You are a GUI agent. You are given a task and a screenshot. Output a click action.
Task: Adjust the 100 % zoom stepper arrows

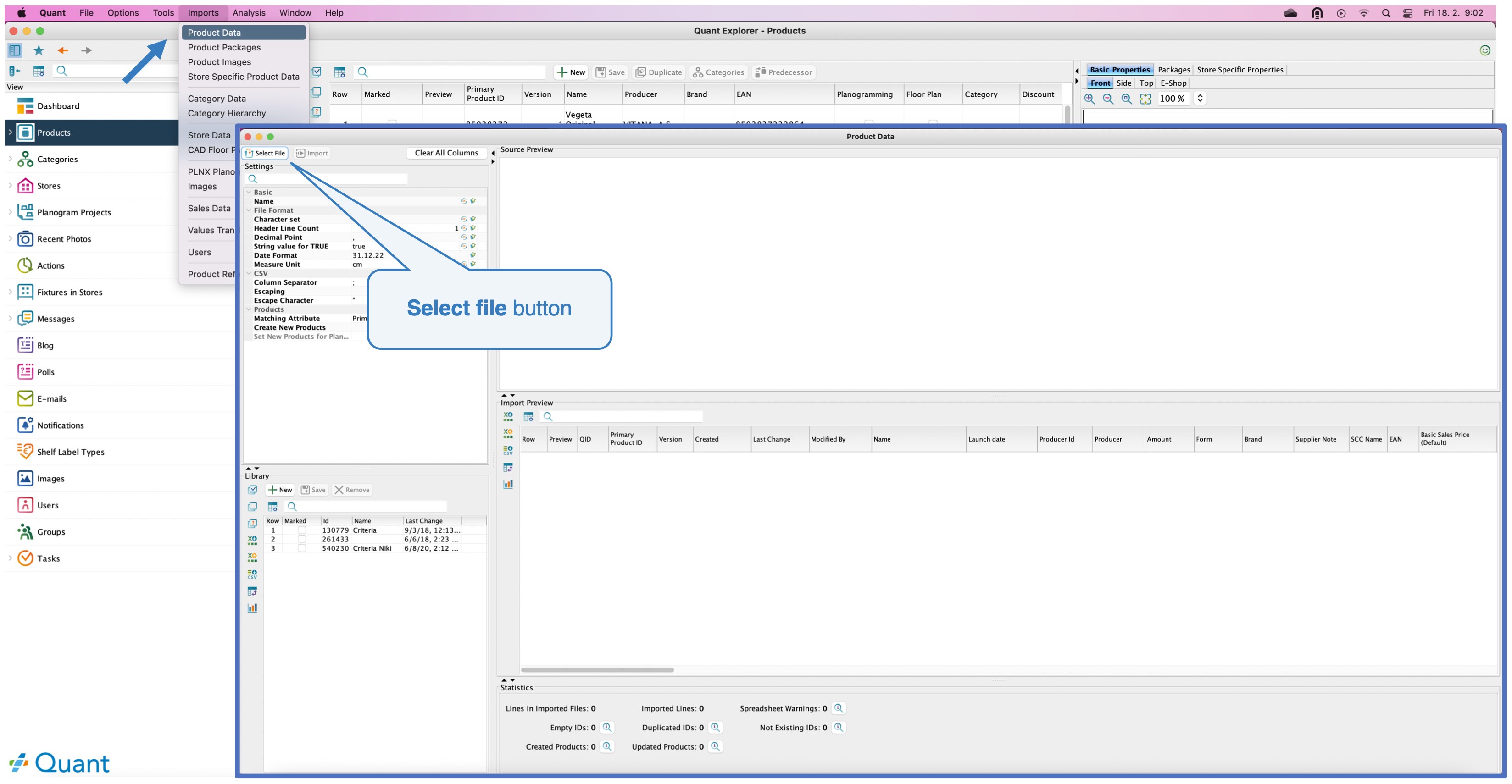pos(1200,99)
